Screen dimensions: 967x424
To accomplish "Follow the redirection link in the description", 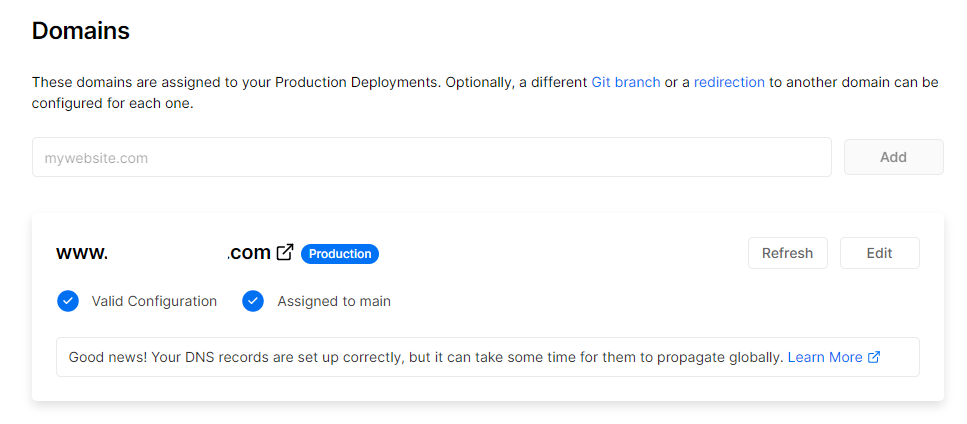I will click(x=729, y=82).
